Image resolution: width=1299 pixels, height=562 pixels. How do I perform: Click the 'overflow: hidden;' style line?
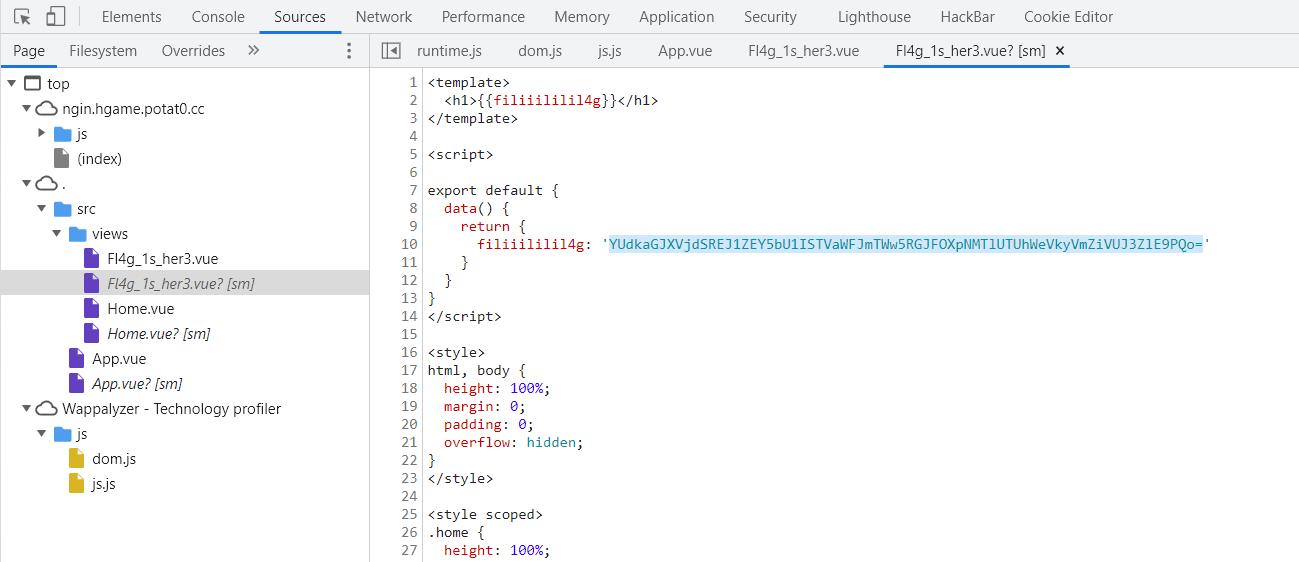click(513, 442)
